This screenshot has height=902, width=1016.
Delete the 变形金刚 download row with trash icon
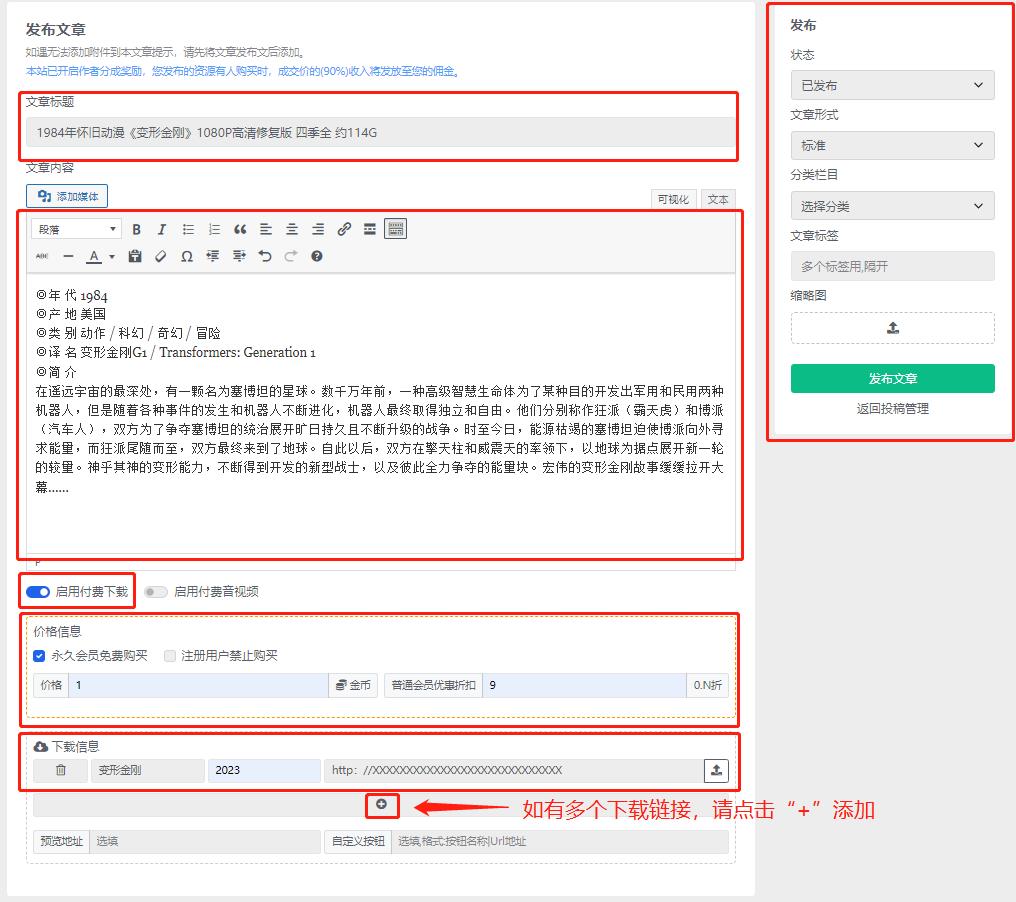(60, 770)
